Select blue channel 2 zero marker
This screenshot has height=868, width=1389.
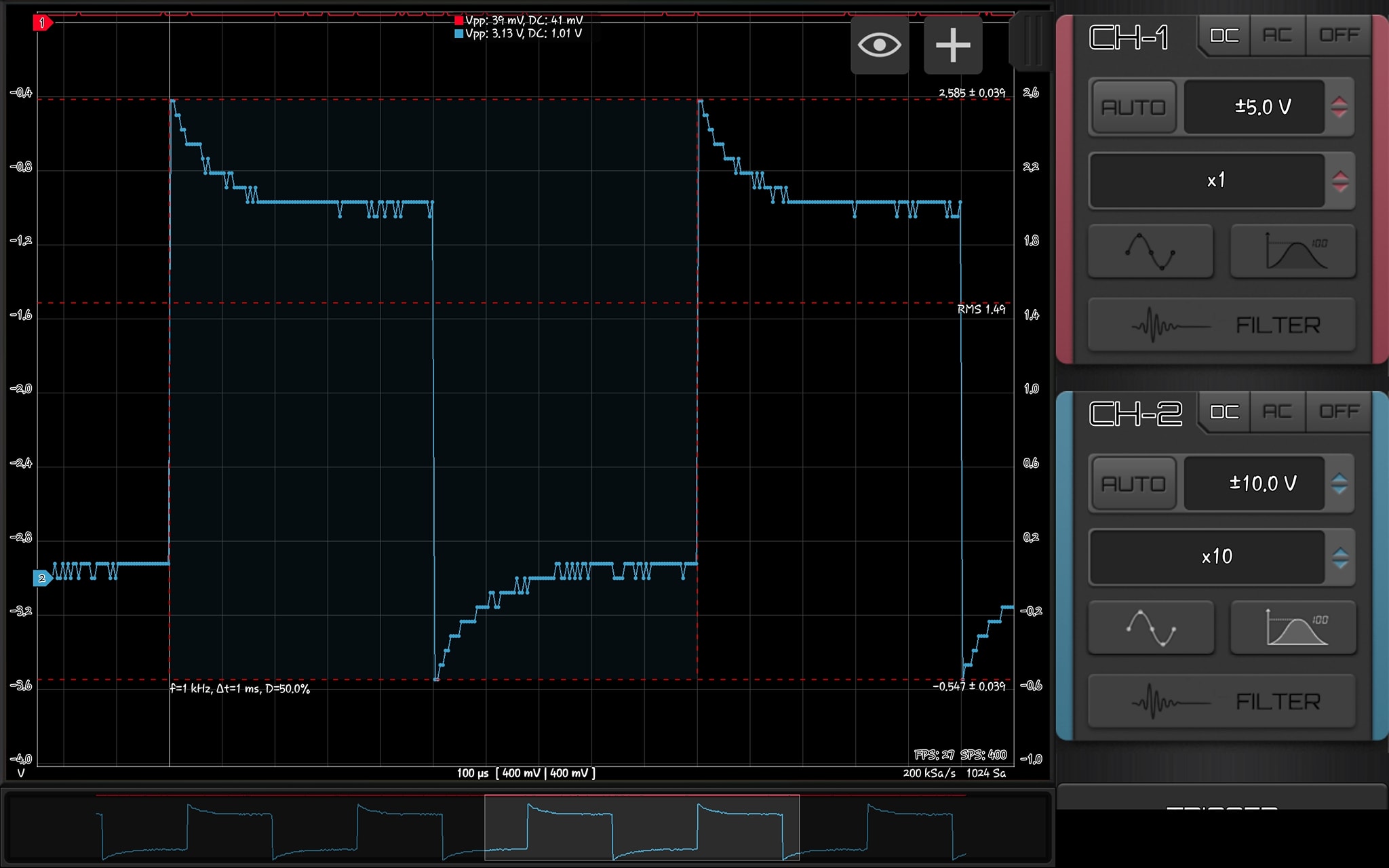[x=43, y=578]
